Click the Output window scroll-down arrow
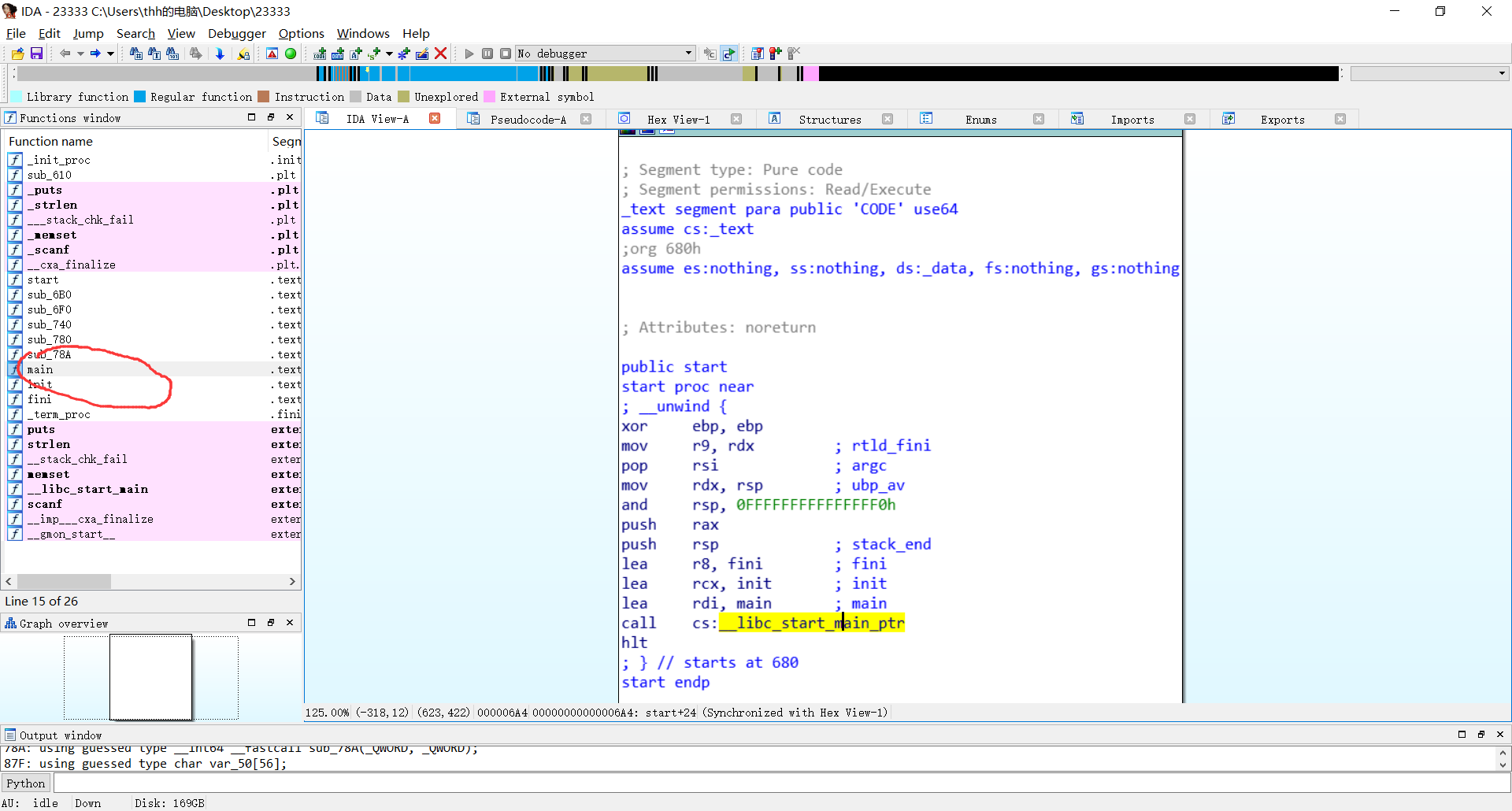1512x811 pixels. click(x=1503, y=765)
